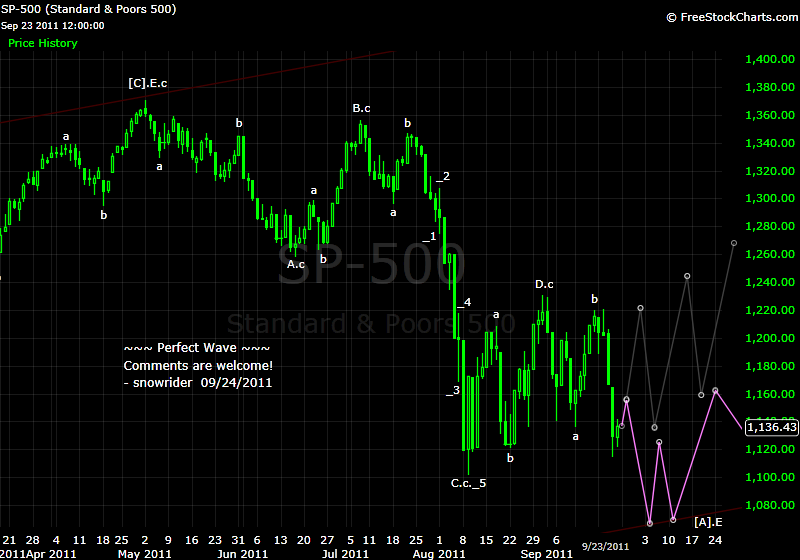Click the [C].E.c wave label
The height and width of the screenshot is (560, 800).
tap(147, 83)
